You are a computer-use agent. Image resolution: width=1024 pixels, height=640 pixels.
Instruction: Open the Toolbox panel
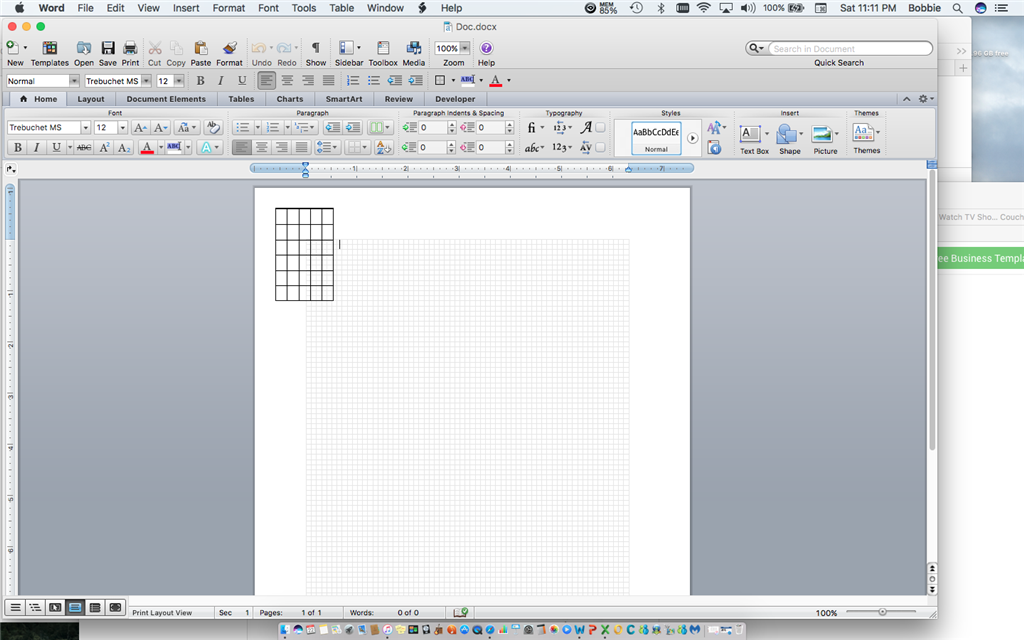[x=382, y=48]
